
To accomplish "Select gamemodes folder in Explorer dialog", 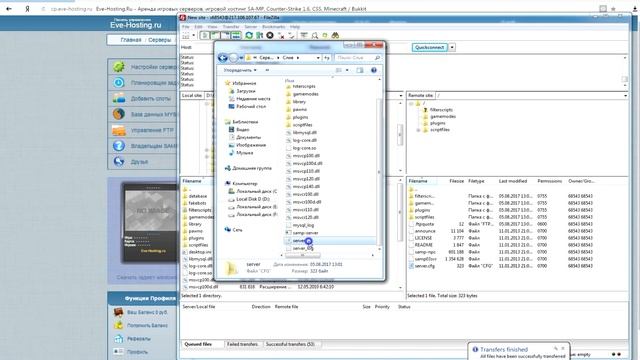I will click(306, 94).
